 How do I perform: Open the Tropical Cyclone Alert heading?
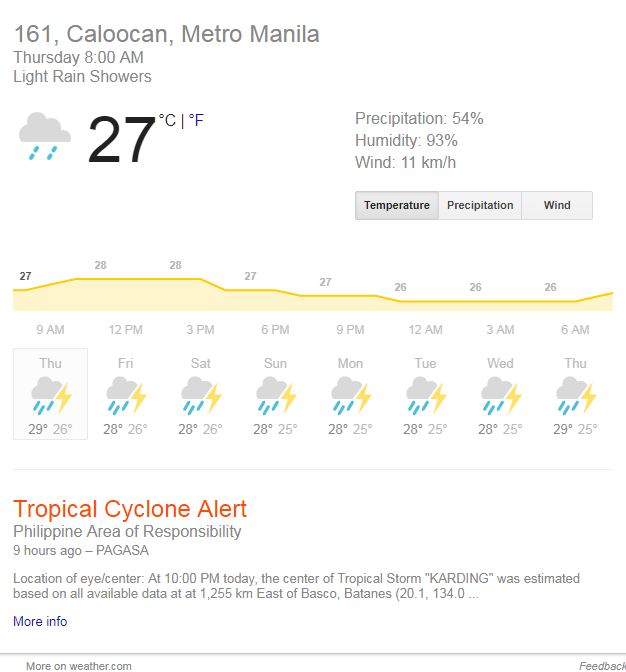click(130, 509)
